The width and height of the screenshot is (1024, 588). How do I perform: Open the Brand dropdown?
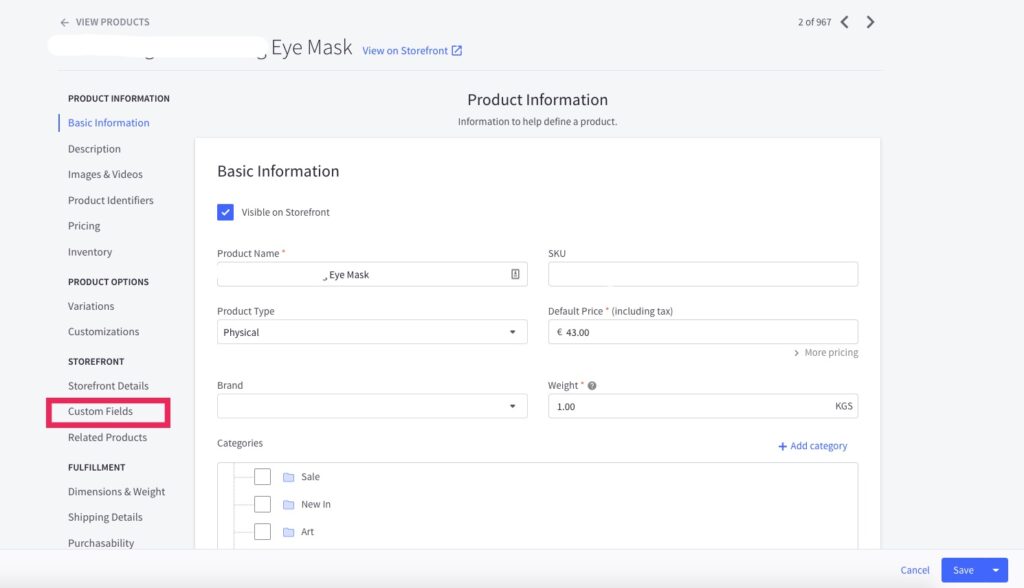tap(372, 406)
